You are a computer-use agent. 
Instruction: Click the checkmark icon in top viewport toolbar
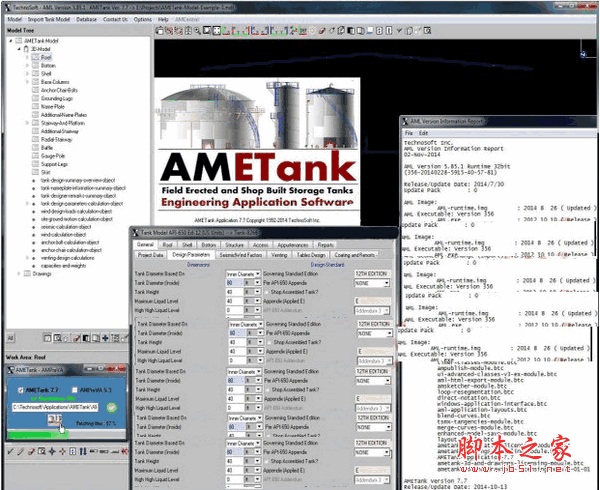399,31
